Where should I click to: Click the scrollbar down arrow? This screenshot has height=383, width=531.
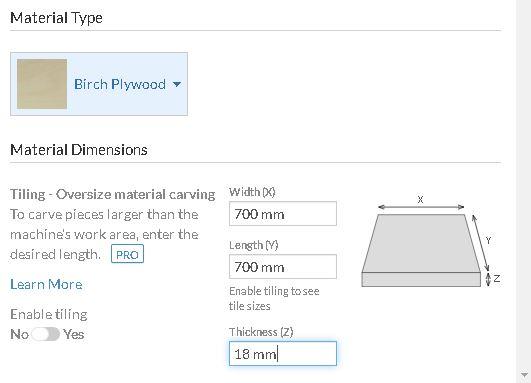click(524, 375)
